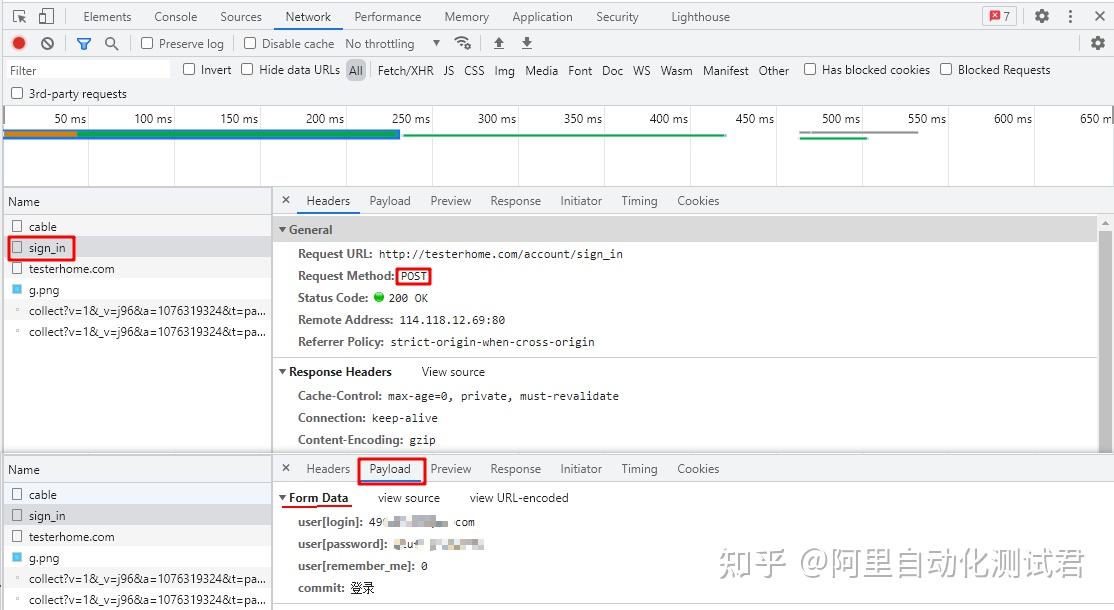
Task: Select testerhome.com request in upper list
Action: click(138, 269)
